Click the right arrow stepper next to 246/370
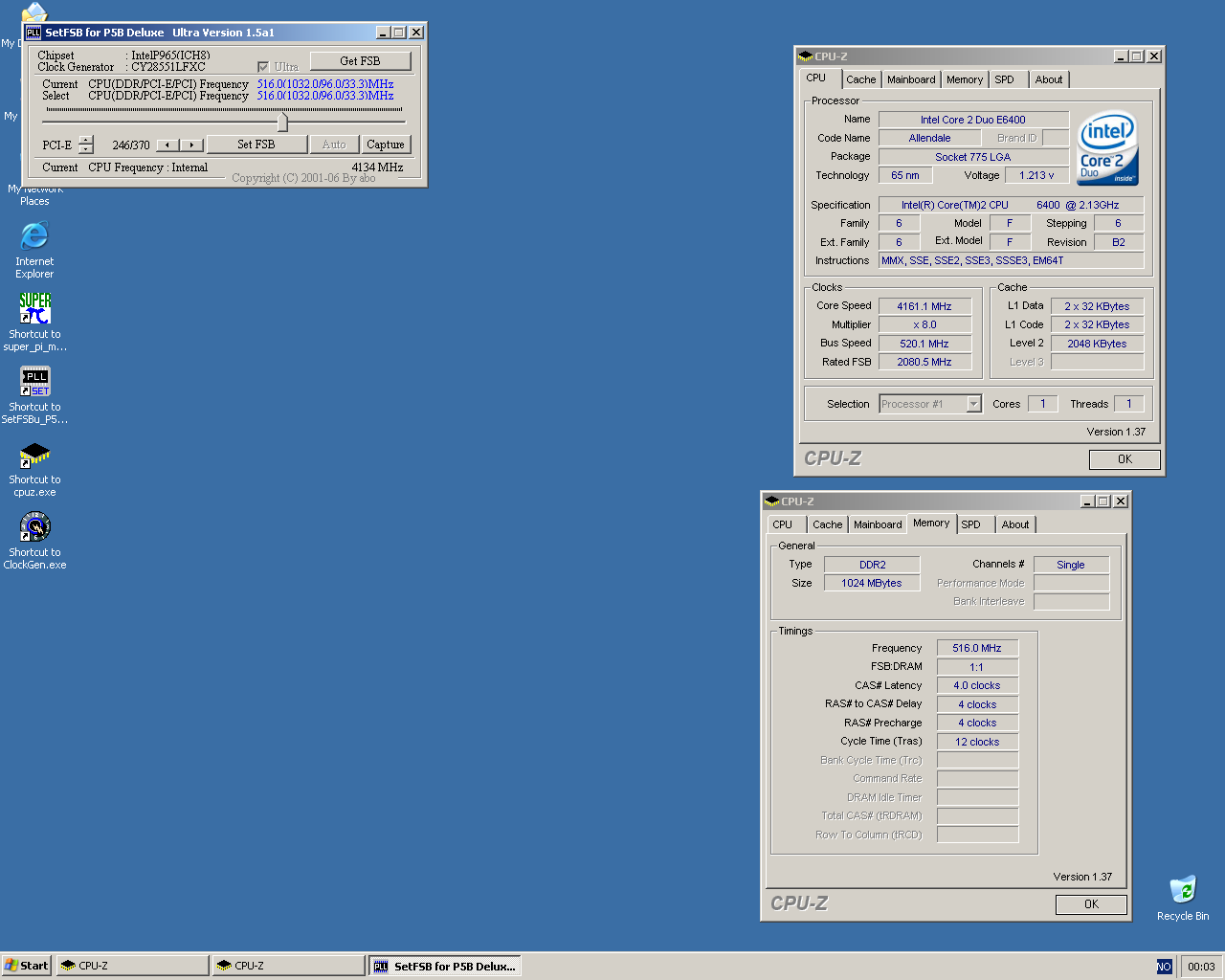Viewport: 1225px width, 980px height. pos(192,145)
